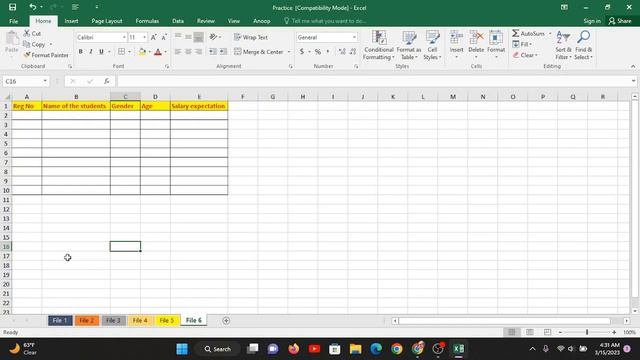640x360 pixels.
Task: Open the Merge & Center dropdown arrow
Action: [289, 52]
